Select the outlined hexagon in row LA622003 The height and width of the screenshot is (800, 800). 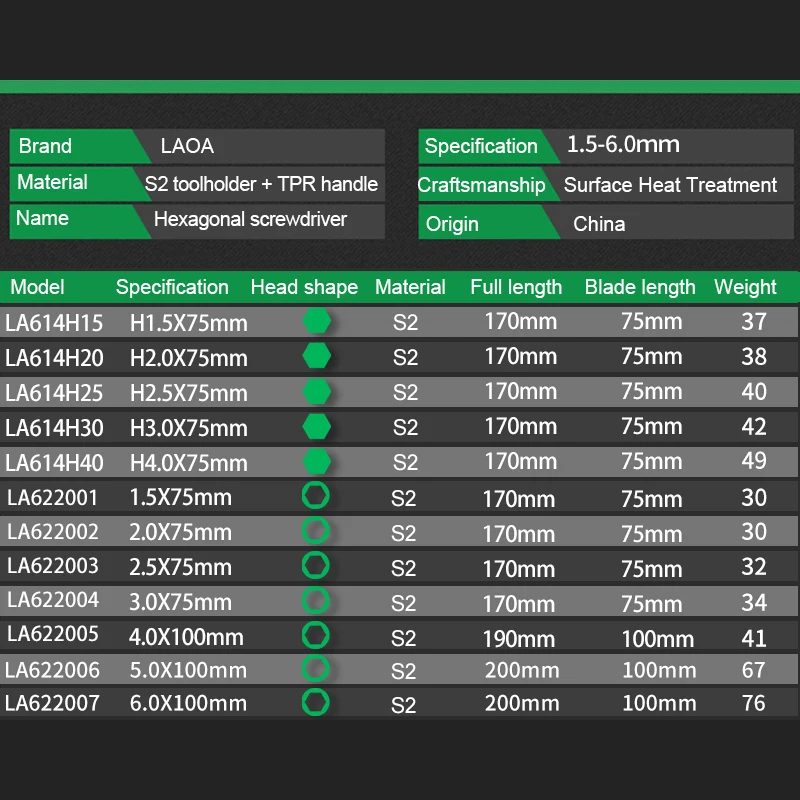(x=316, y=565)
